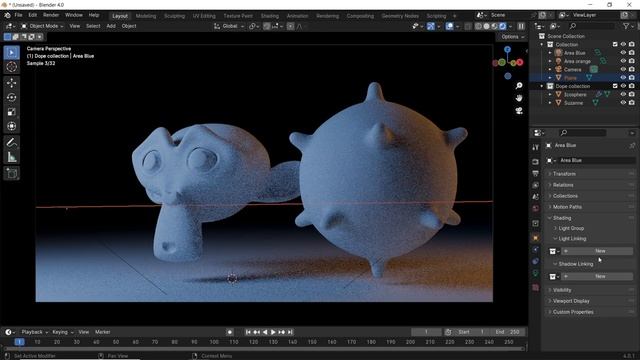This screenshot has height=360, width=640.
Task: Click the outliner search field
Action: (591, 26)
